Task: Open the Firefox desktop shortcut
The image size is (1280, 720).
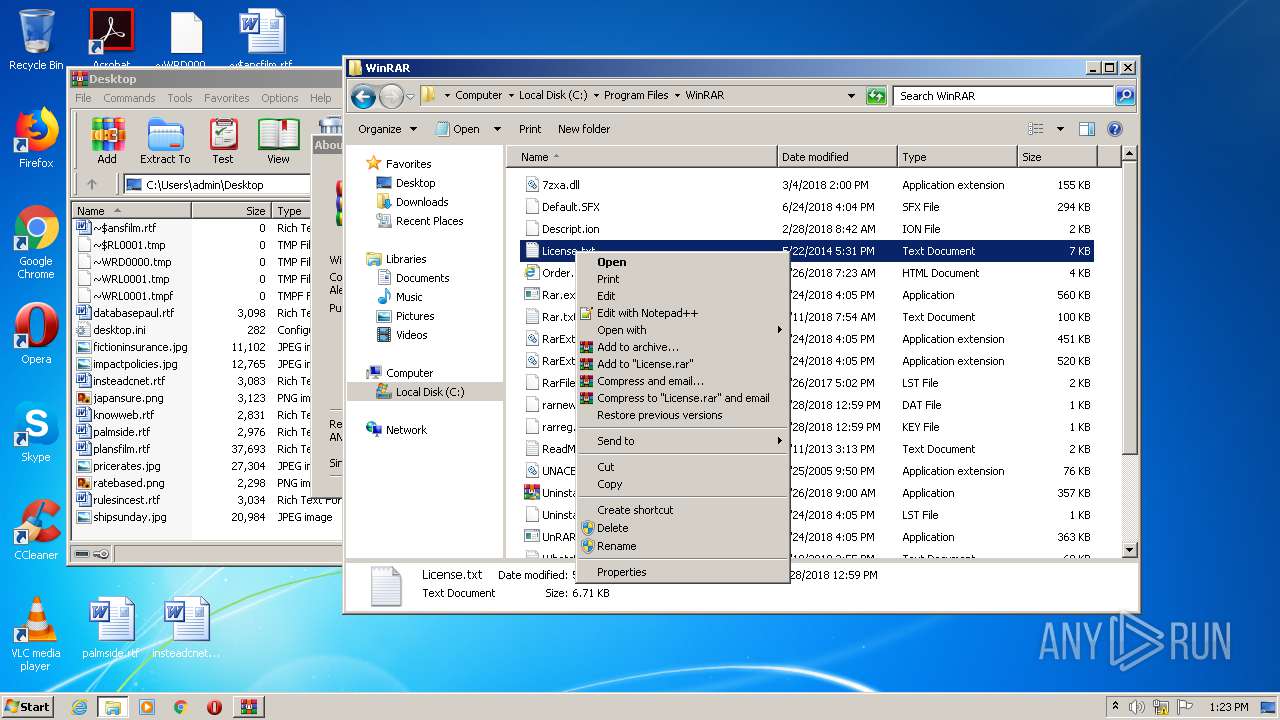Action: coord(36,138)
